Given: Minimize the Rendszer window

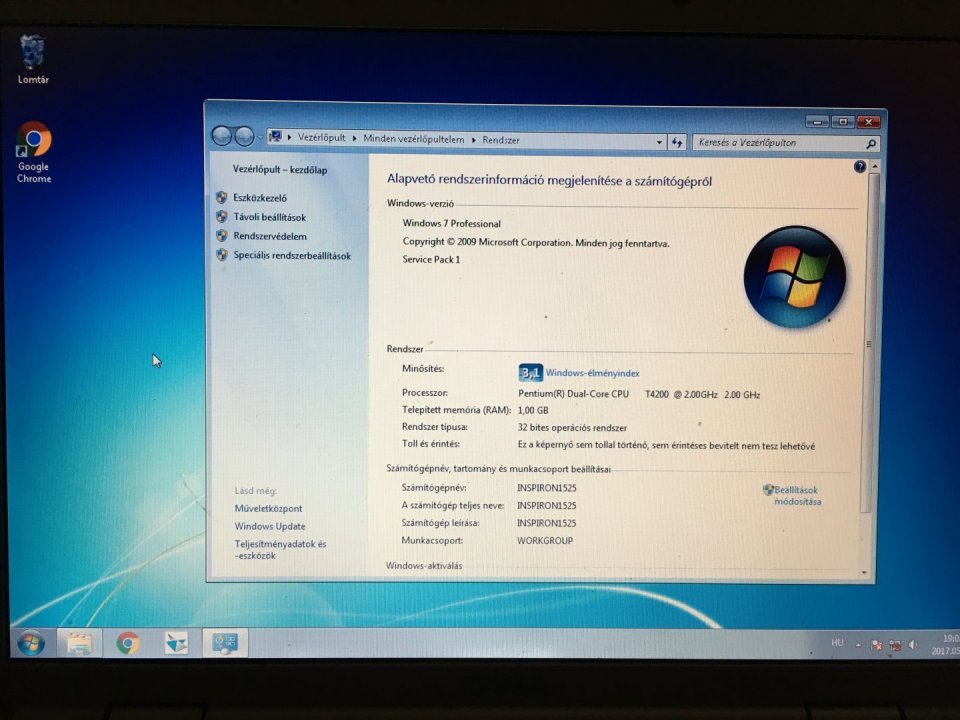Looking at the screenshot, I should pos(817,122).
